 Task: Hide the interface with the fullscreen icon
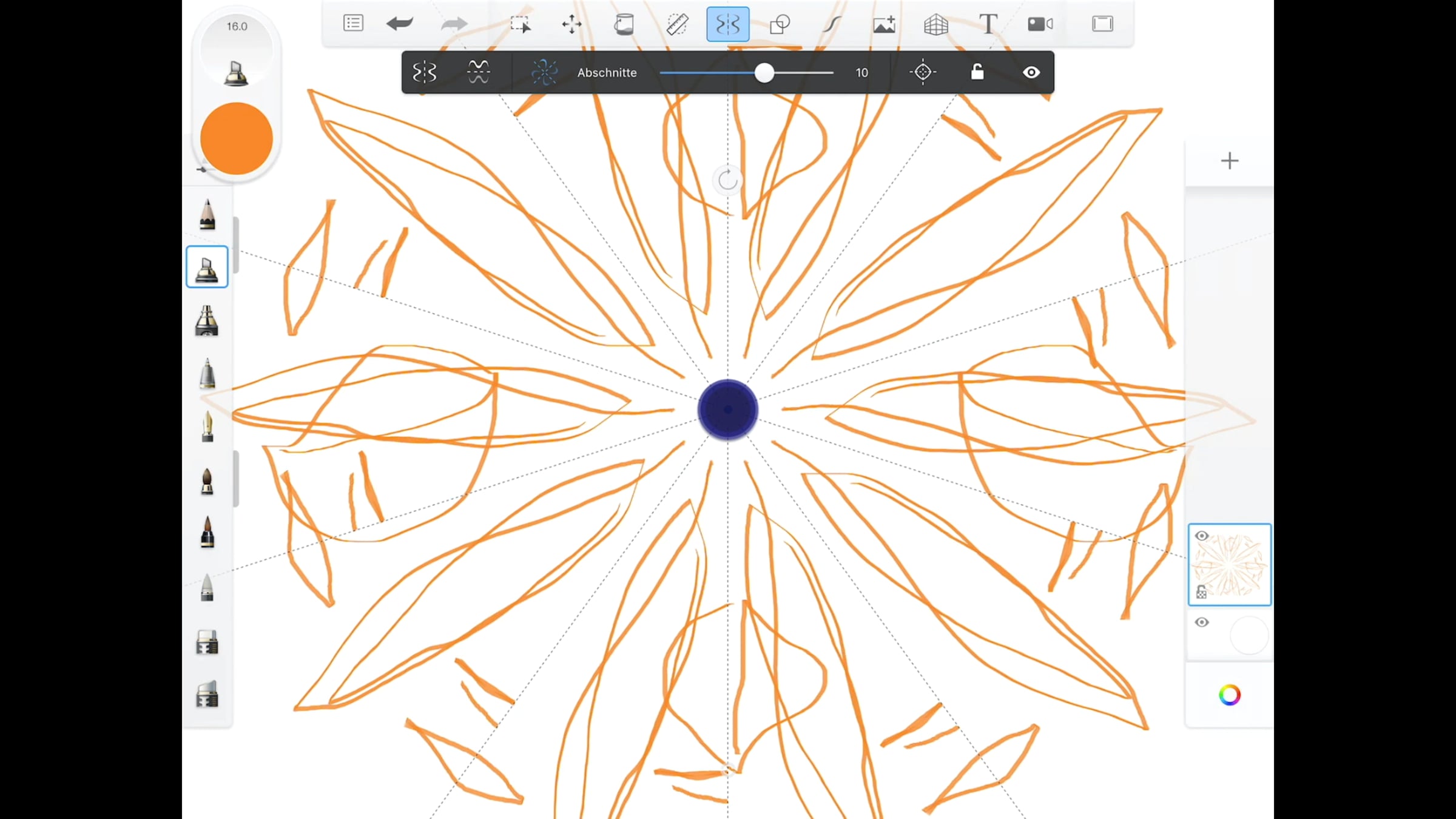coord(1102,24)
